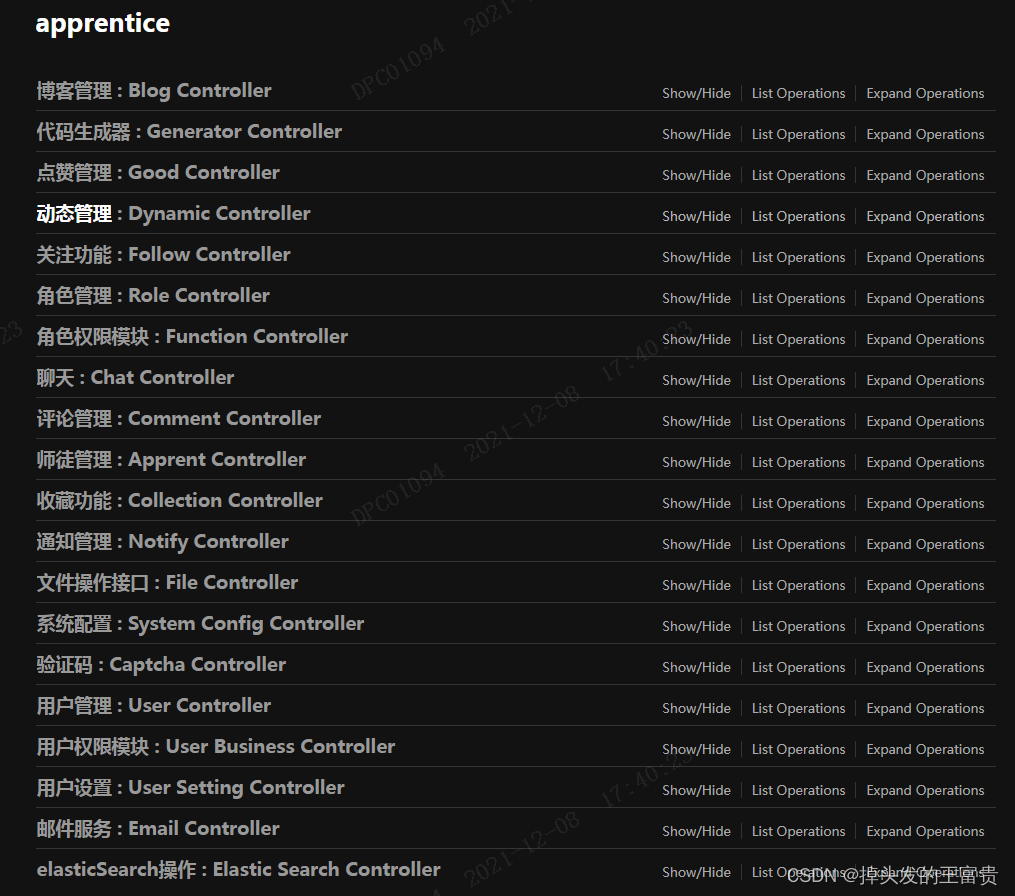
Task: List Operations for Chat Controller
Action: pyautogui.click(x=798, y=380)
